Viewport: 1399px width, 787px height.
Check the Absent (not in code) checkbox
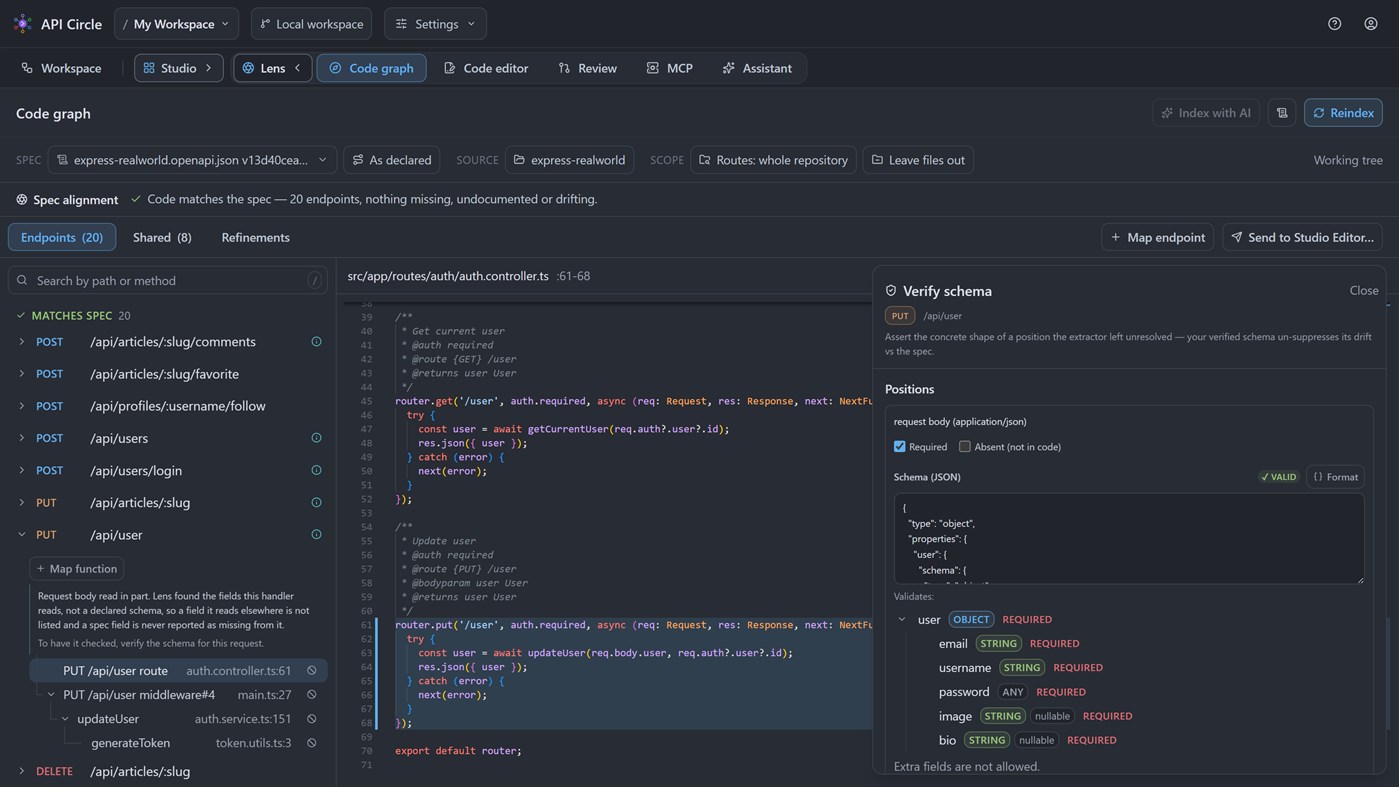coord(965,447)
